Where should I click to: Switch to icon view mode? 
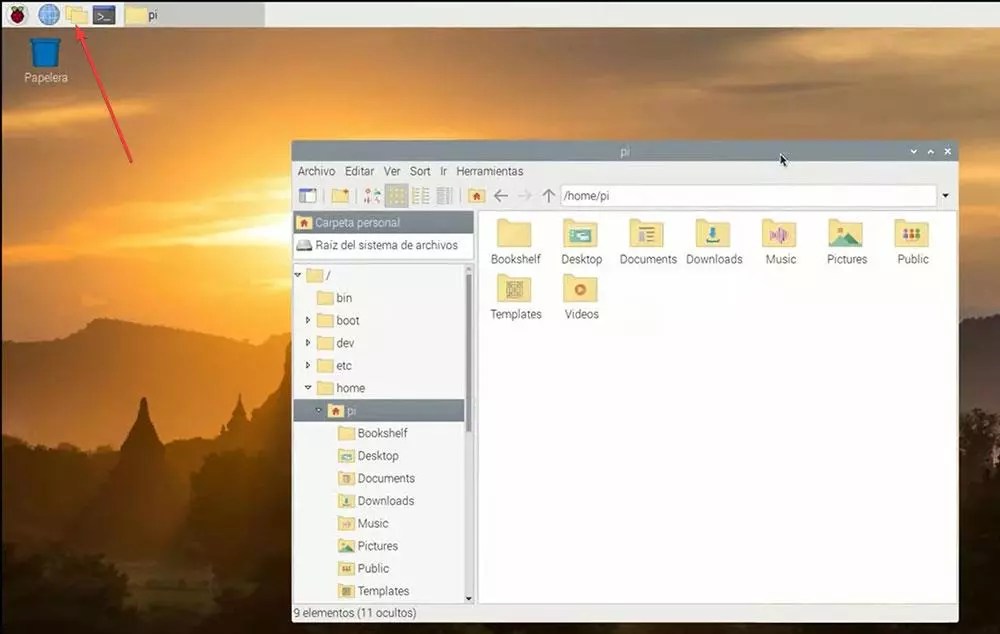pyautogui.click(x=395, y=196)
